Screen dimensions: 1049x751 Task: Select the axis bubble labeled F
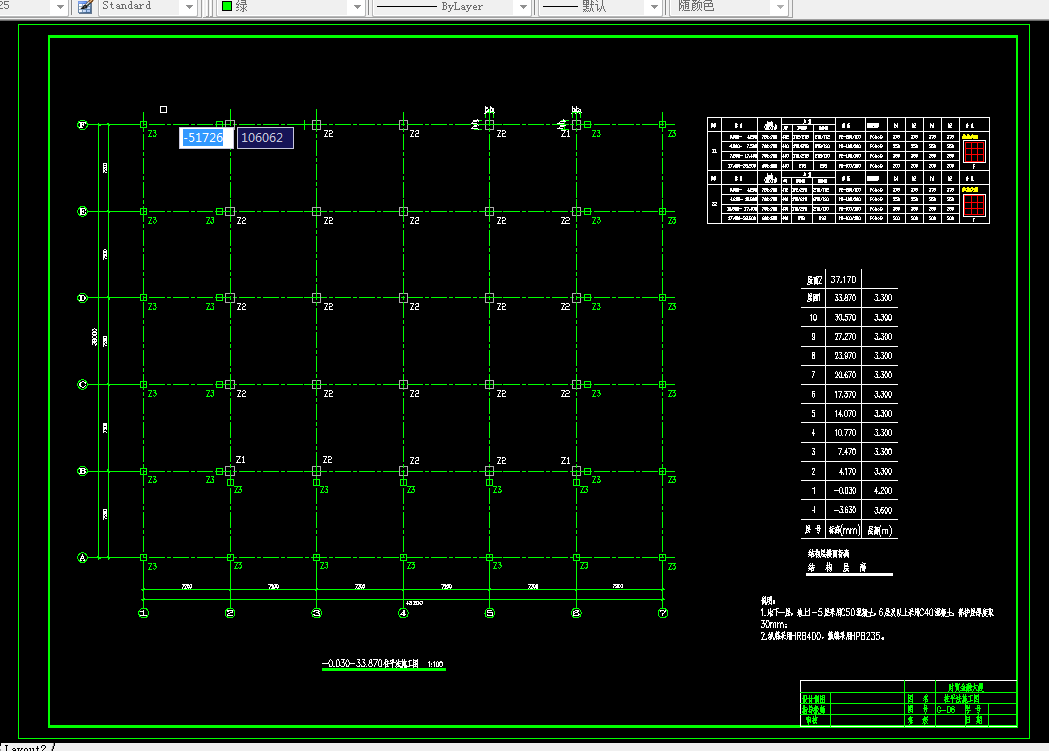82,125
